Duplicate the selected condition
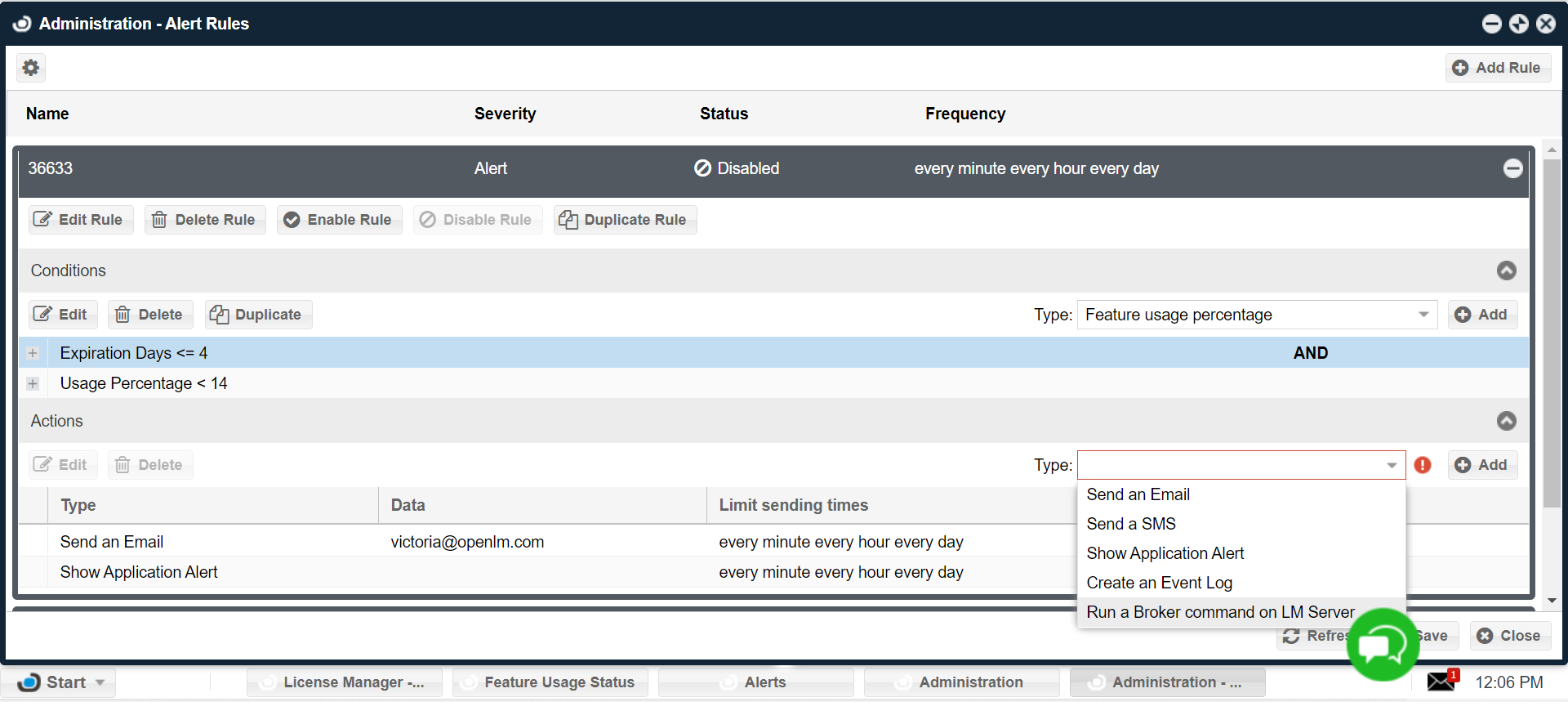This screenshot has width=1568, height=702. tap(258, 315)
